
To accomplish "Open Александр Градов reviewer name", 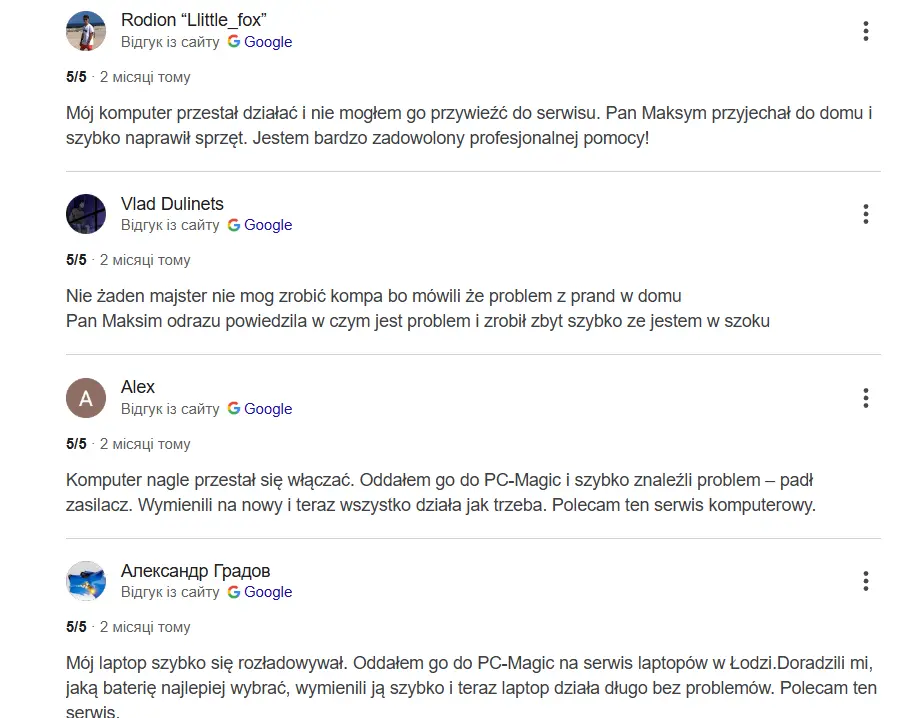I will (195, 571).
